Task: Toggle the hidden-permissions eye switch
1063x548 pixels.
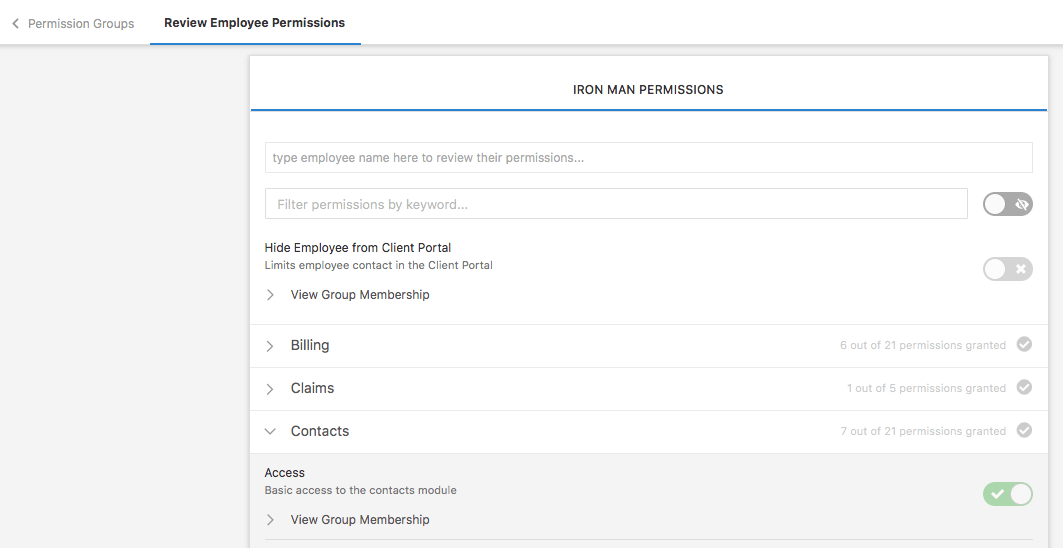Action: click(1007, 204)
